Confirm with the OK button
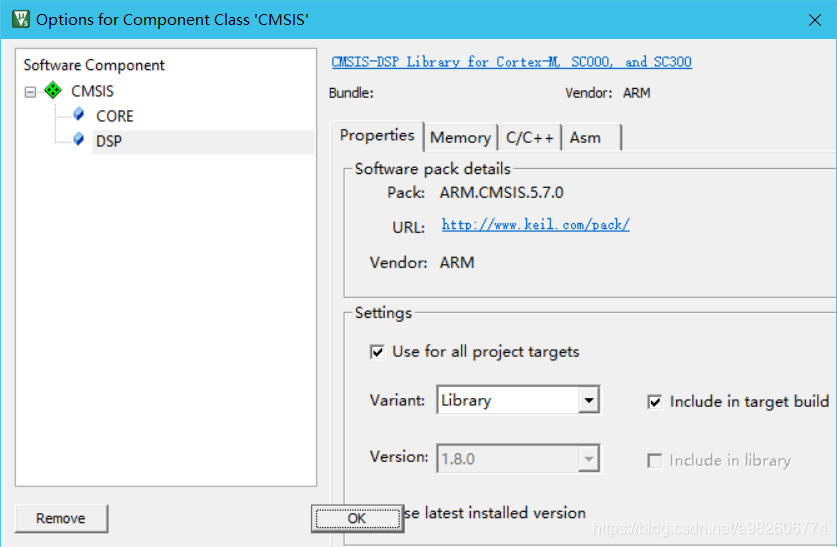The width and height of the screenshot is (837, 547). [357, 518]
